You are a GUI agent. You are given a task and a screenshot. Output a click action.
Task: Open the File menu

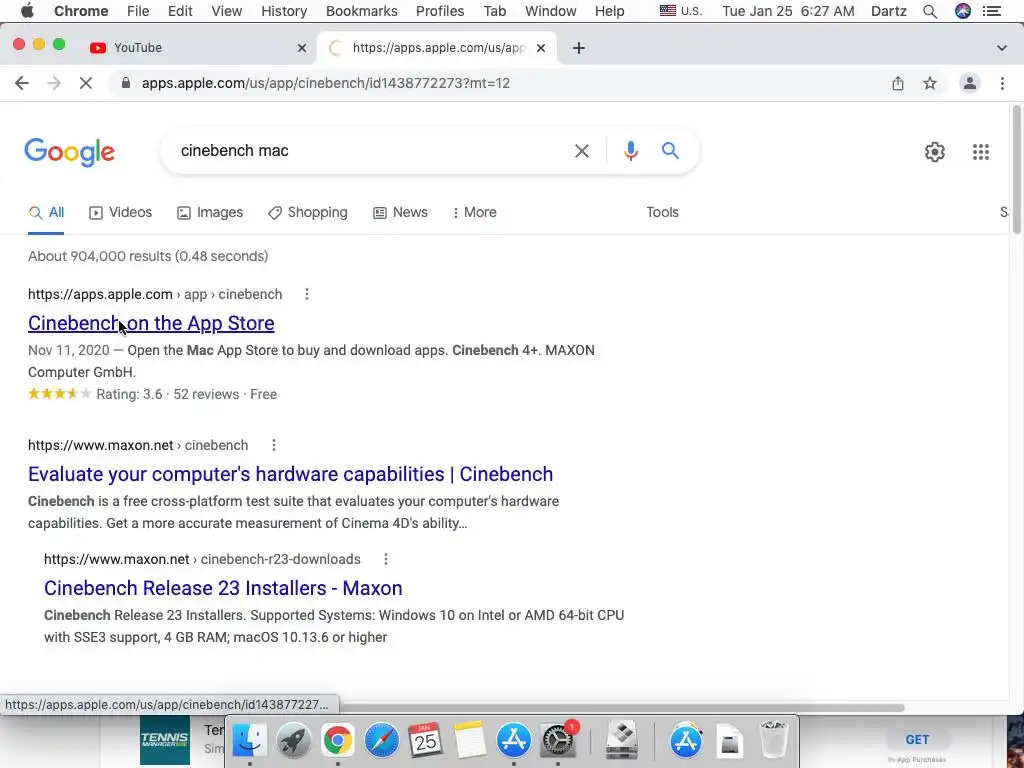point(138,11)
